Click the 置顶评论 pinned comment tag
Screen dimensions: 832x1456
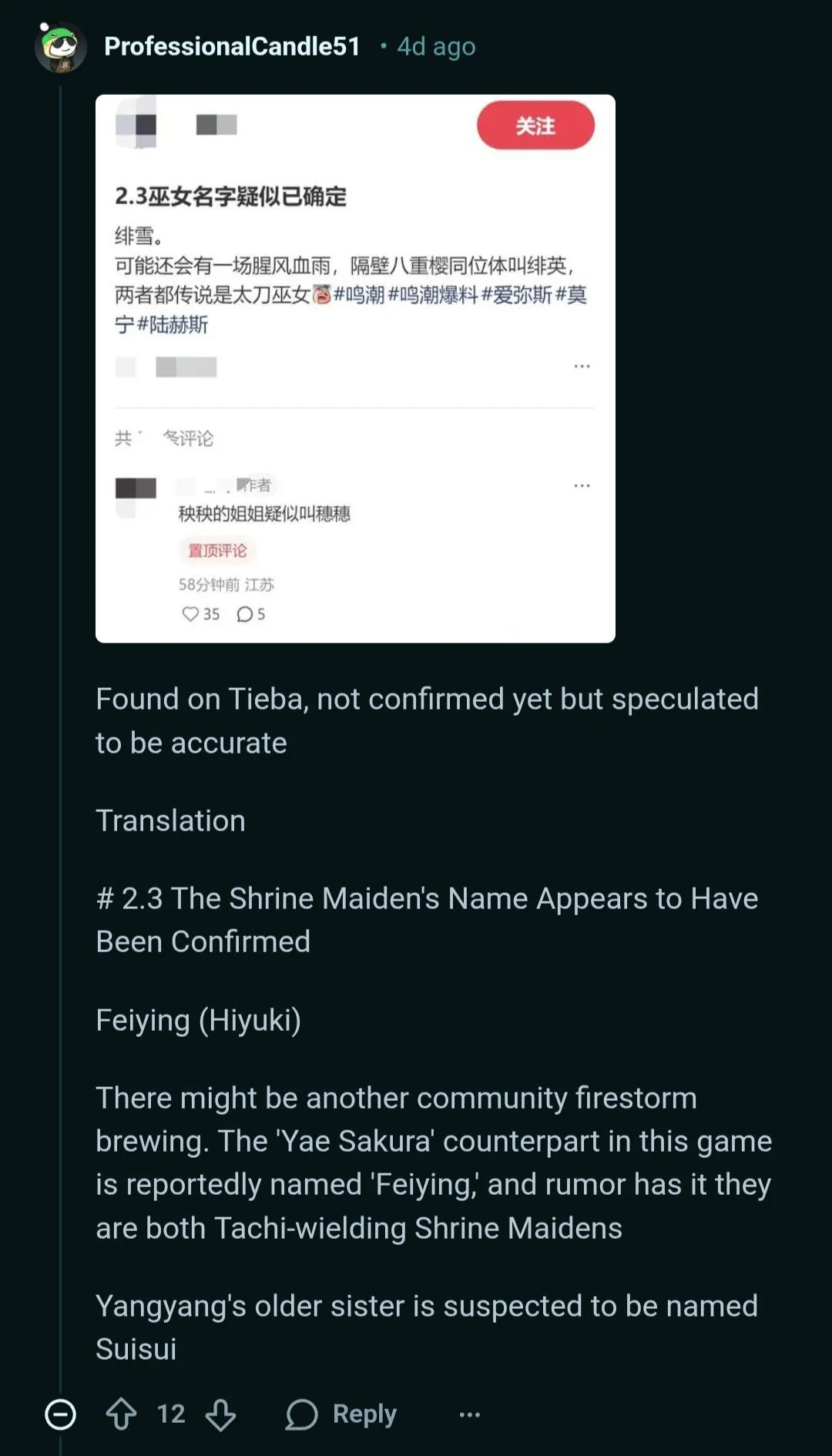218,550
